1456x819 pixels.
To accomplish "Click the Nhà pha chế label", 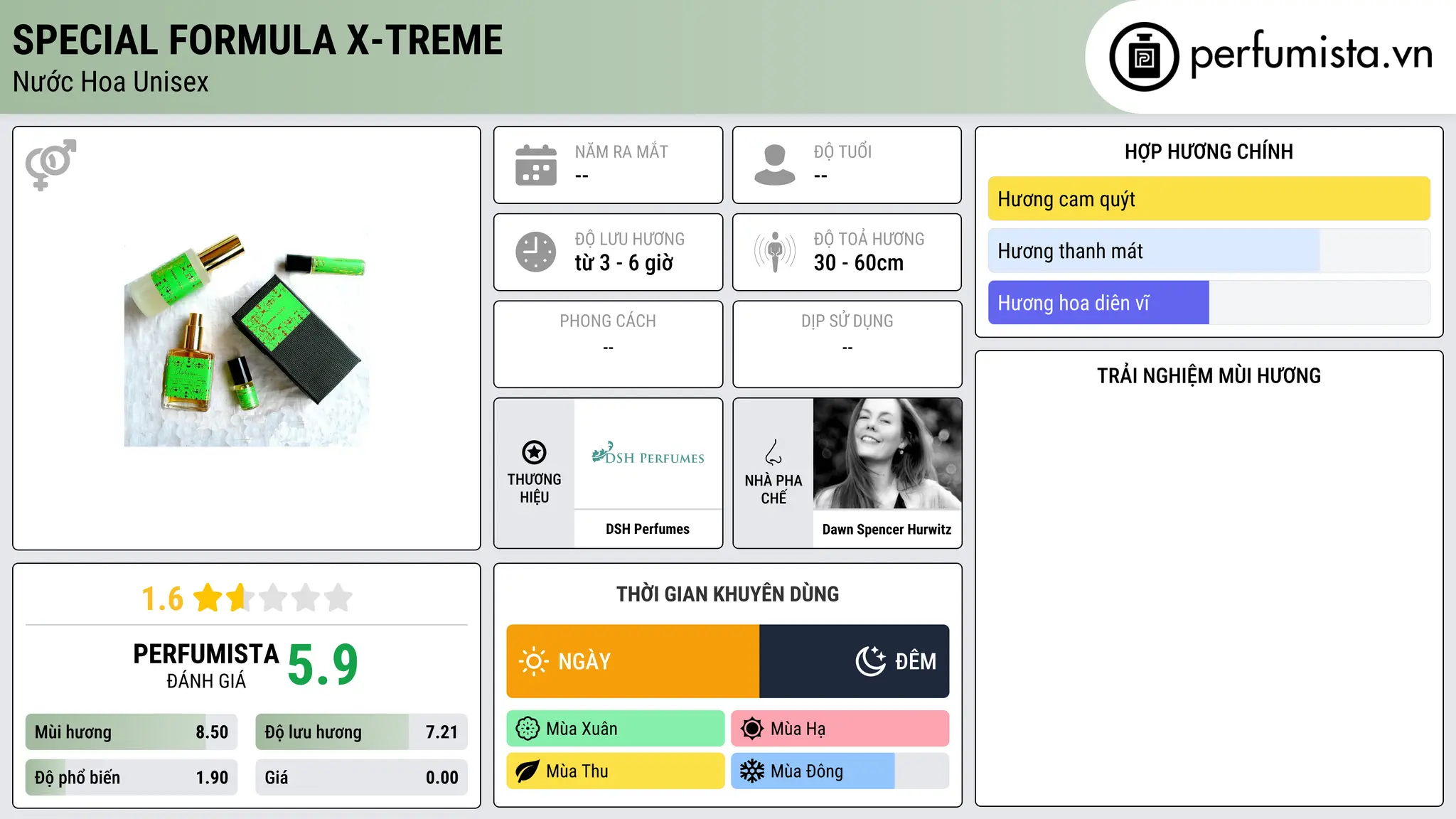I will [x=773, y=489].
